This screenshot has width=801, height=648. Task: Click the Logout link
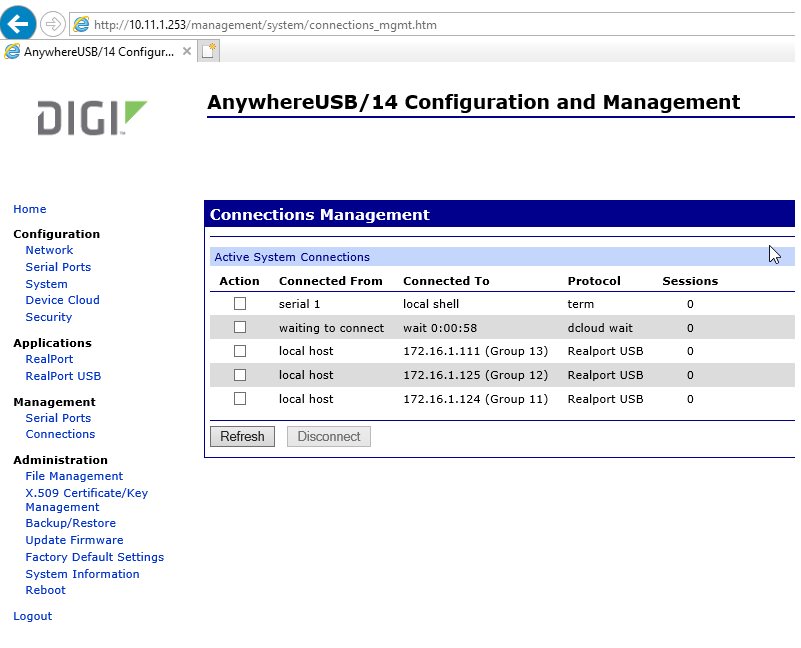33,616
